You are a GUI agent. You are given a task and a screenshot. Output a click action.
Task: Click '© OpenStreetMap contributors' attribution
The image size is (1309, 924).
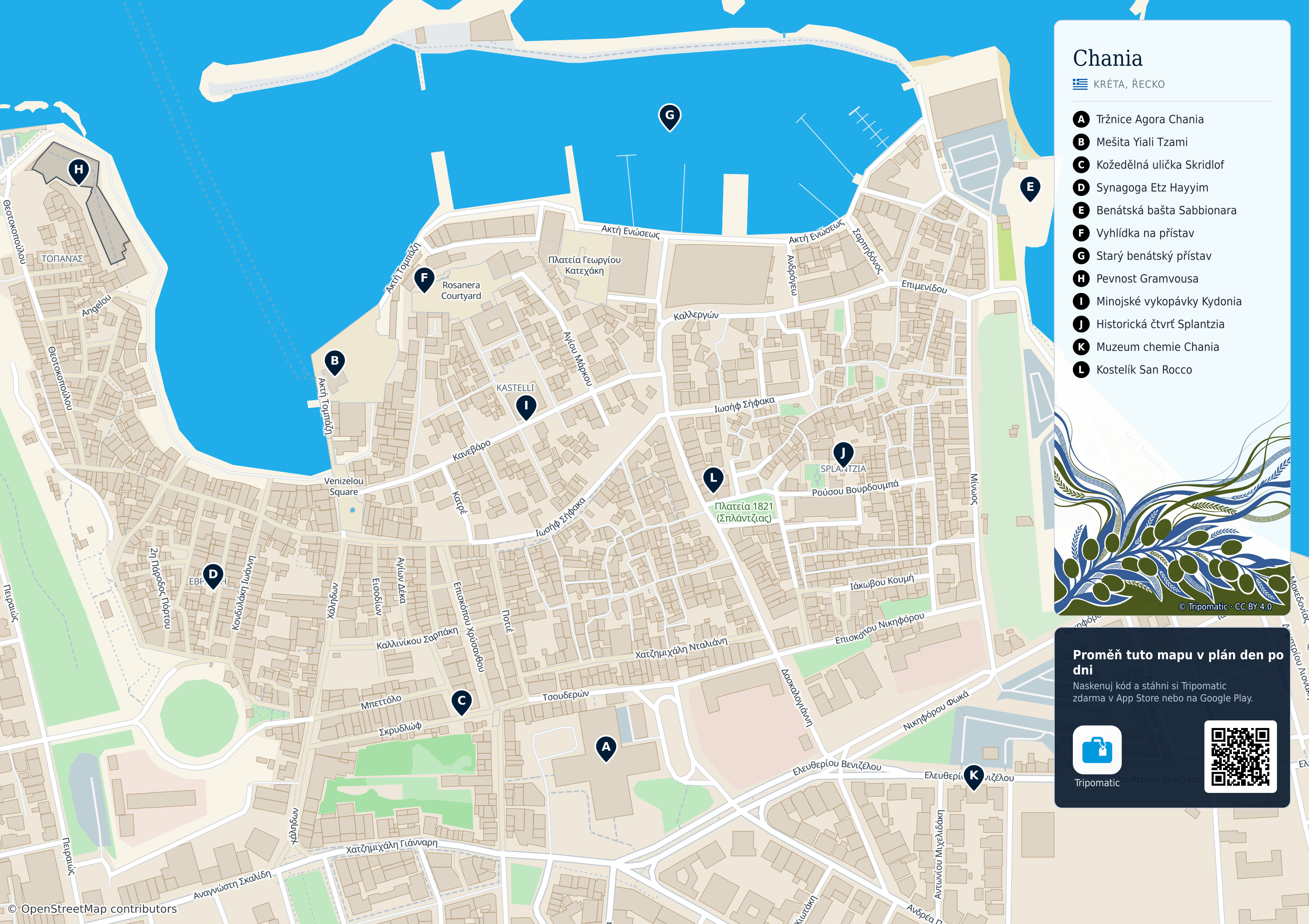click(92, 908)
